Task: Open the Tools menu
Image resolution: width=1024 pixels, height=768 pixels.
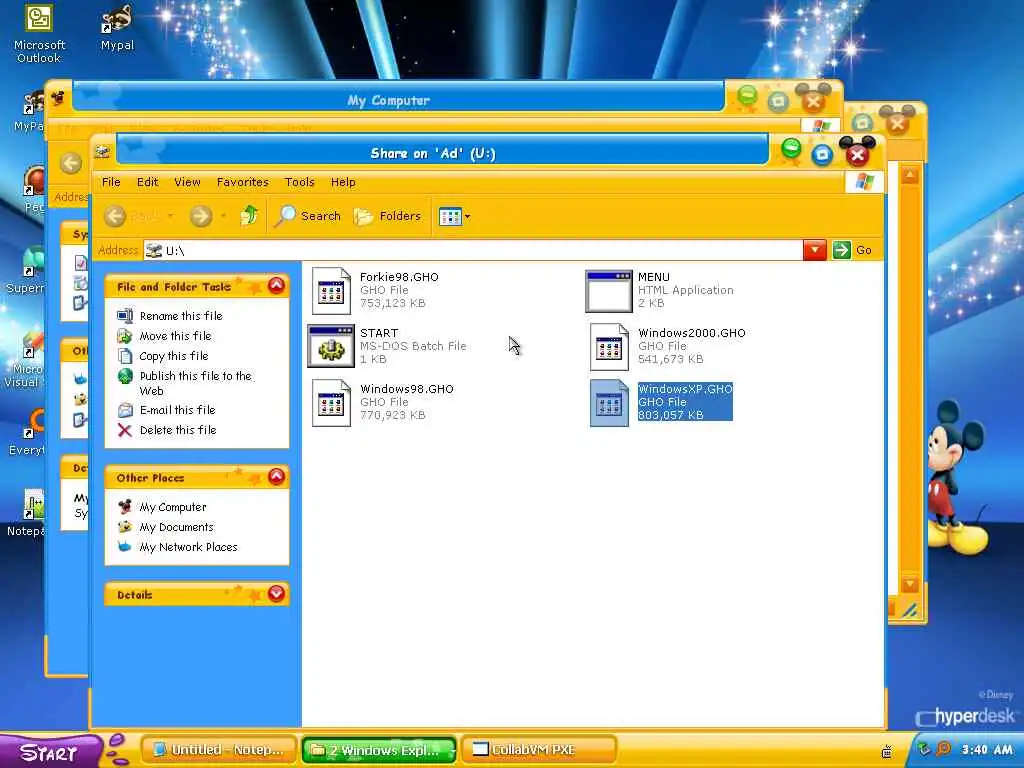Action: tap(300, 182)
